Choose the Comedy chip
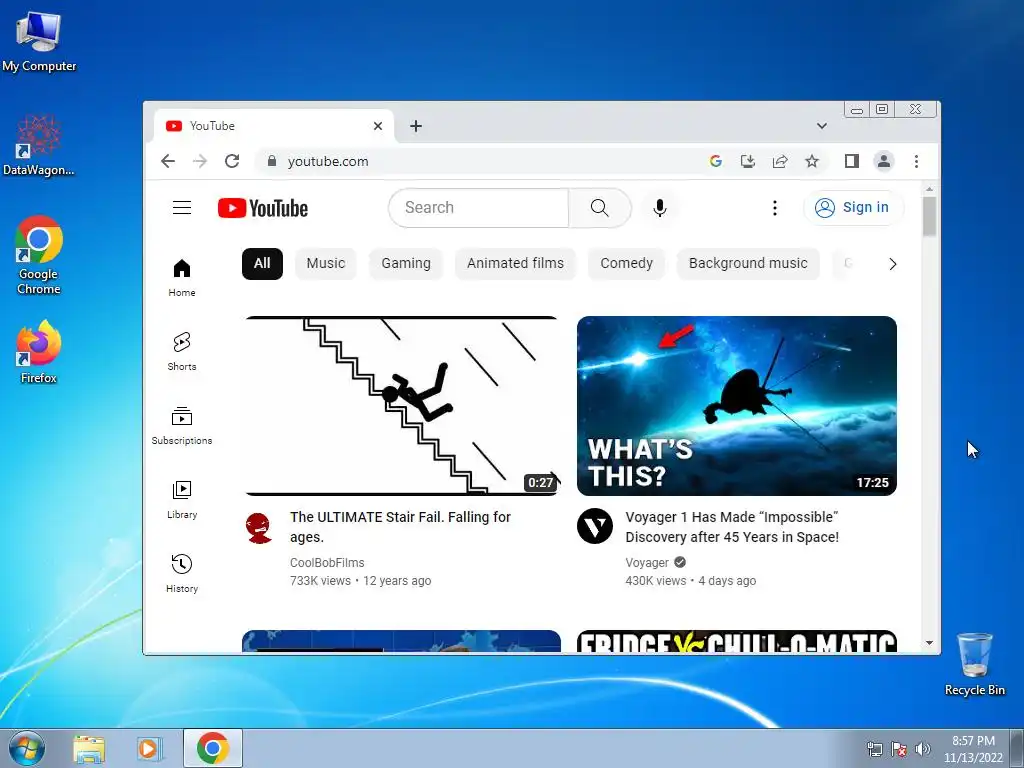The image size is (1024, 768). 626,264
